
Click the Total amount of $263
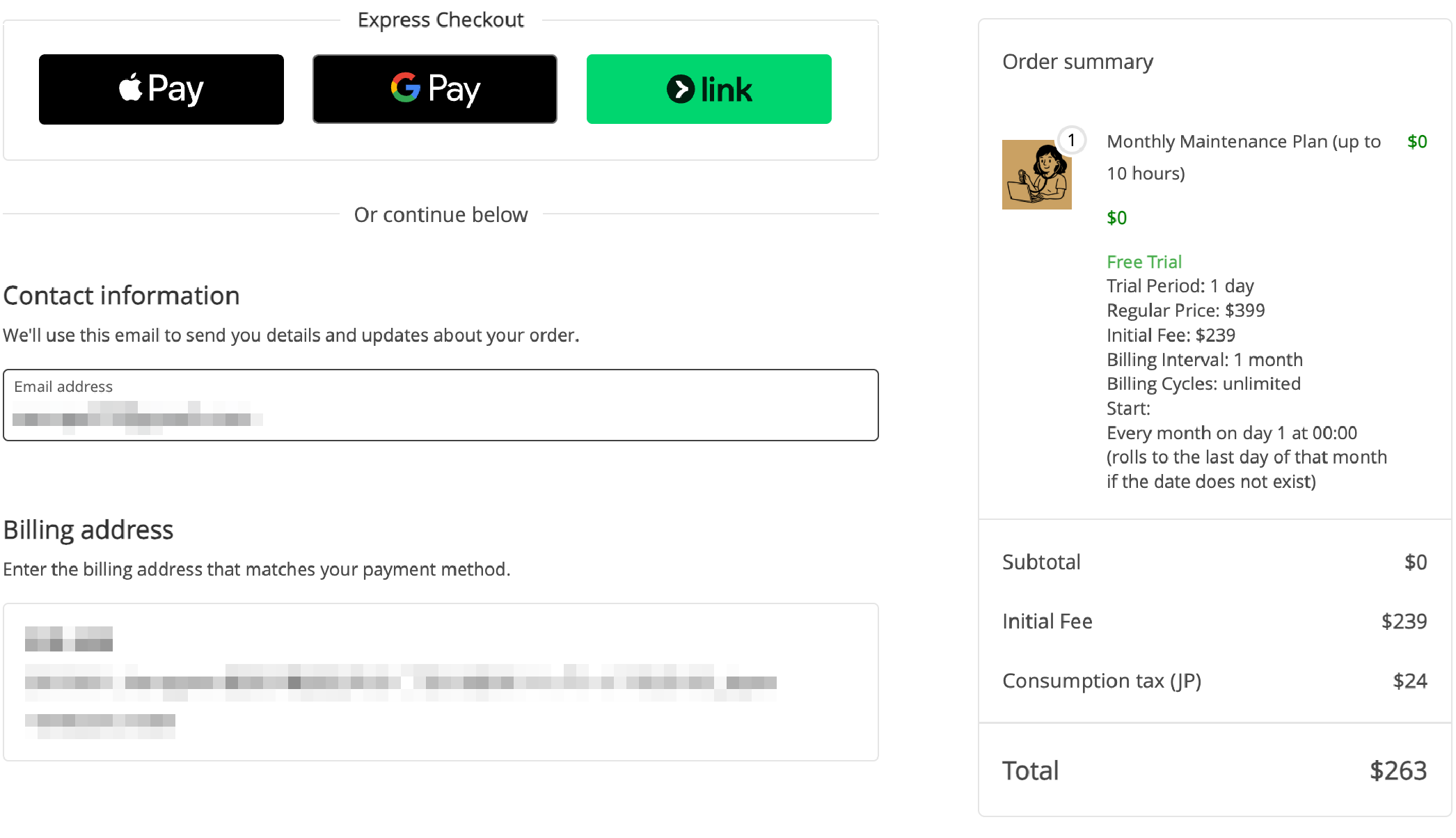click(x=1398, y=770)
